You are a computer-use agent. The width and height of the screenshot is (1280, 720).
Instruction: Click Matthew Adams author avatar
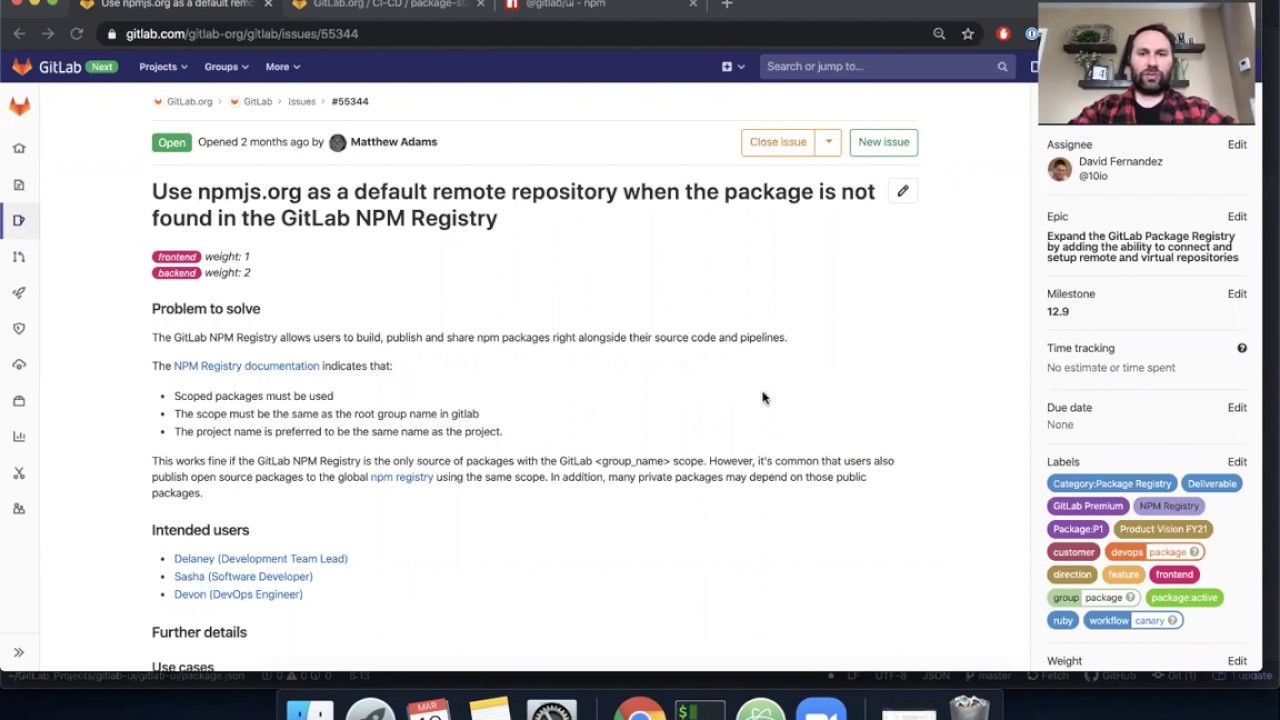click(x=337, y=143)
